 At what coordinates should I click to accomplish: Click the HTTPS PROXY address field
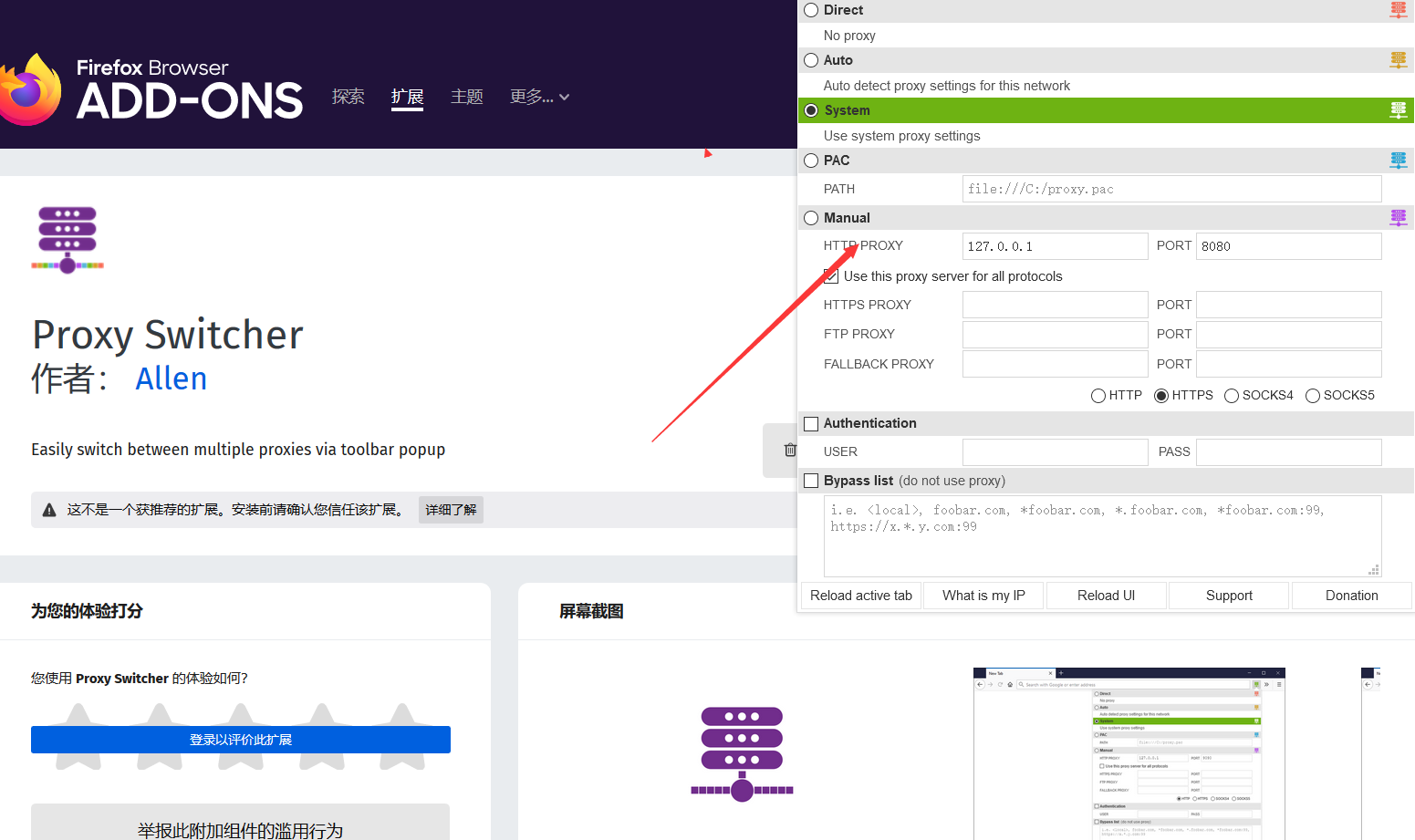(1056, 305)
